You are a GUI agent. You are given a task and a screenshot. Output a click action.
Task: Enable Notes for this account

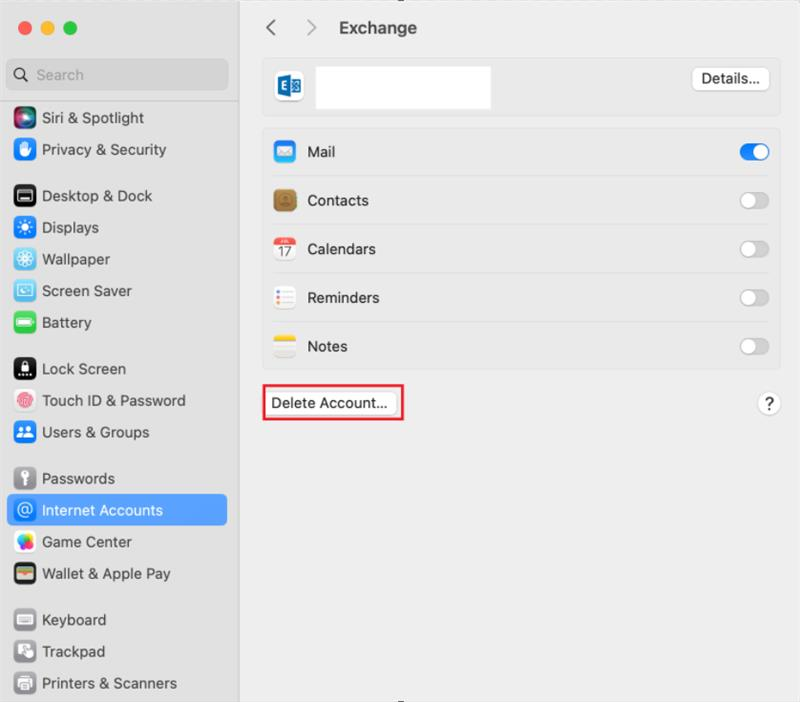coord(753,346)
